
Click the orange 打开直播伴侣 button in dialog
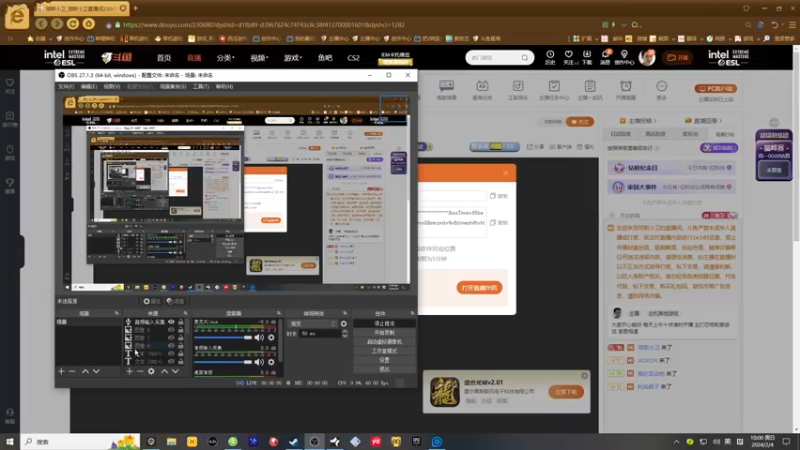click(479, 288)
